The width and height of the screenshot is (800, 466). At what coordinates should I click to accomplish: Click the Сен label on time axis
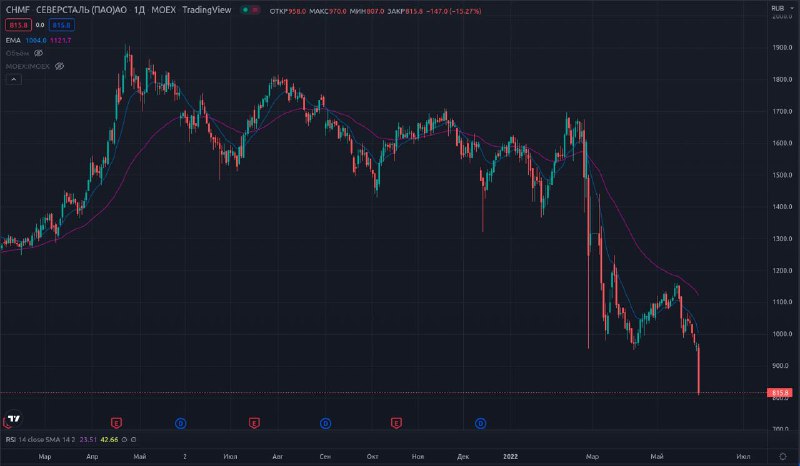click(325, 456)
